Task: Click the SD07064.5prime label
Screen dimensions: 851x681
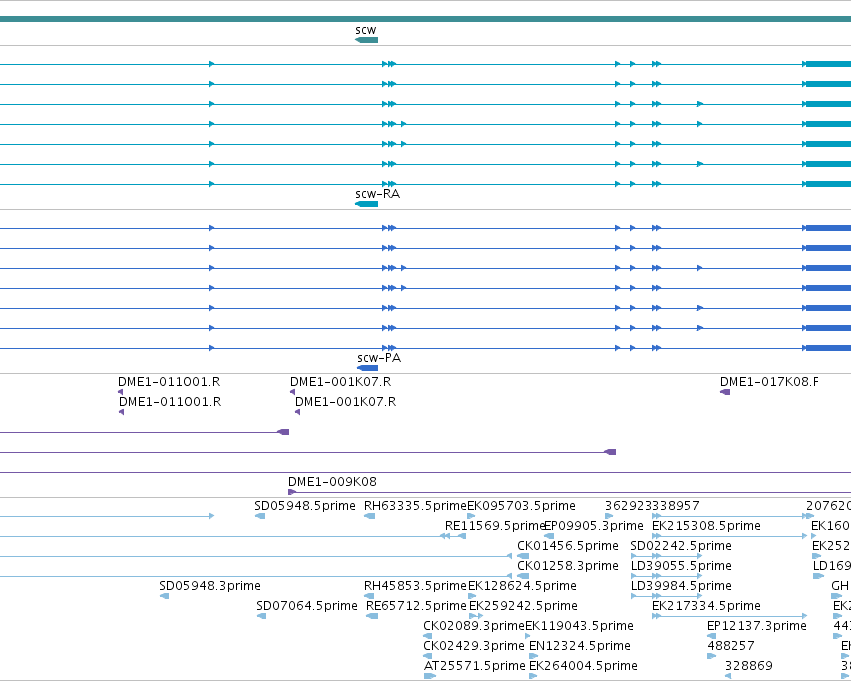Action: (307, 606)
